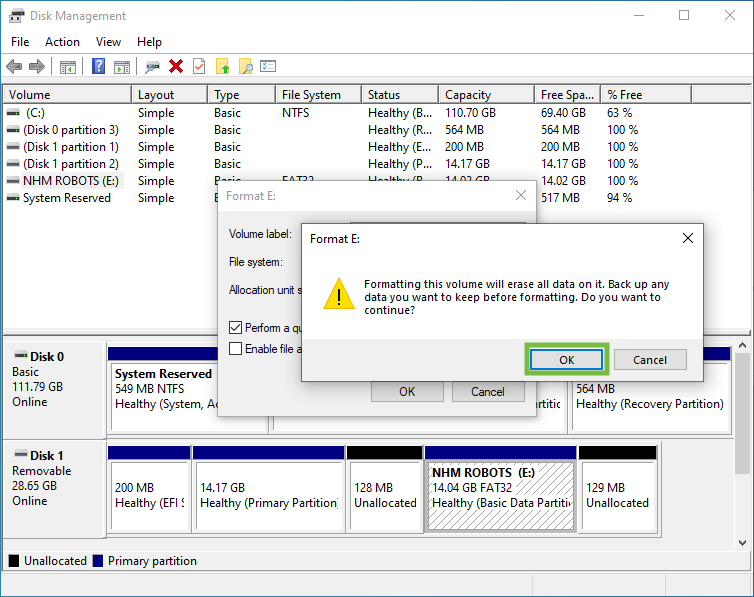Enable file and folder compression checkbox
754x597 pixels.
tap(235, 348)
